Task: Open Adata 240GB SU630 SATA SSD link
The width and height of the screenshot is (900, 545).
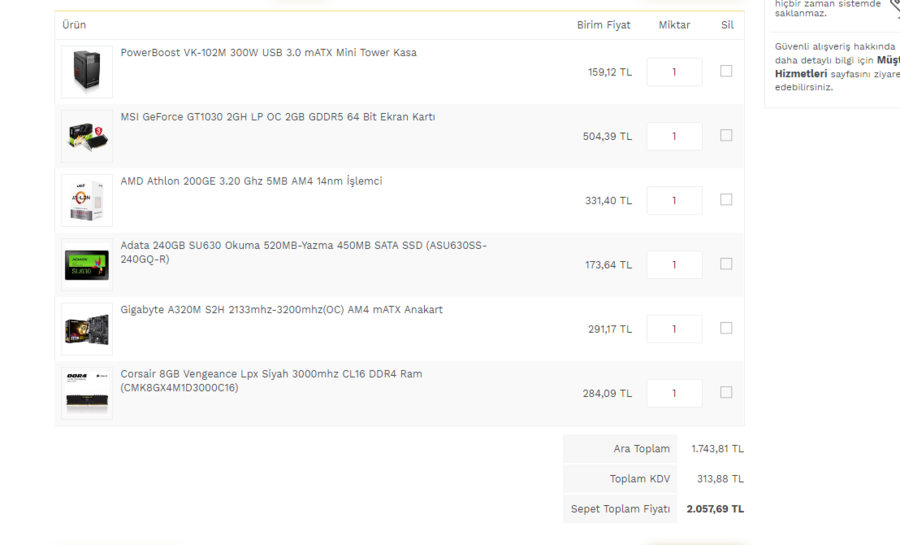Action: (304, 252)
